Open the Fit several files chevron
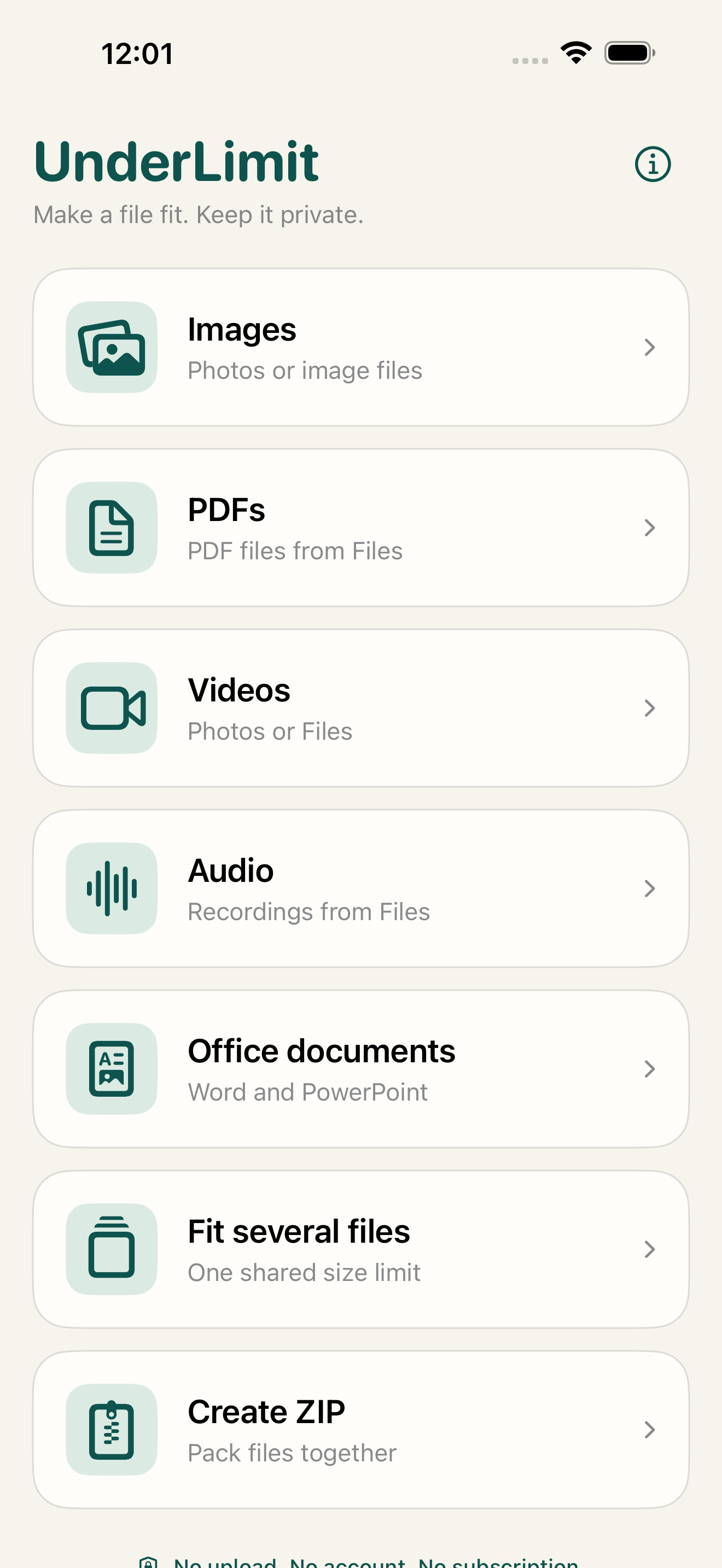 coord(650,1249)
